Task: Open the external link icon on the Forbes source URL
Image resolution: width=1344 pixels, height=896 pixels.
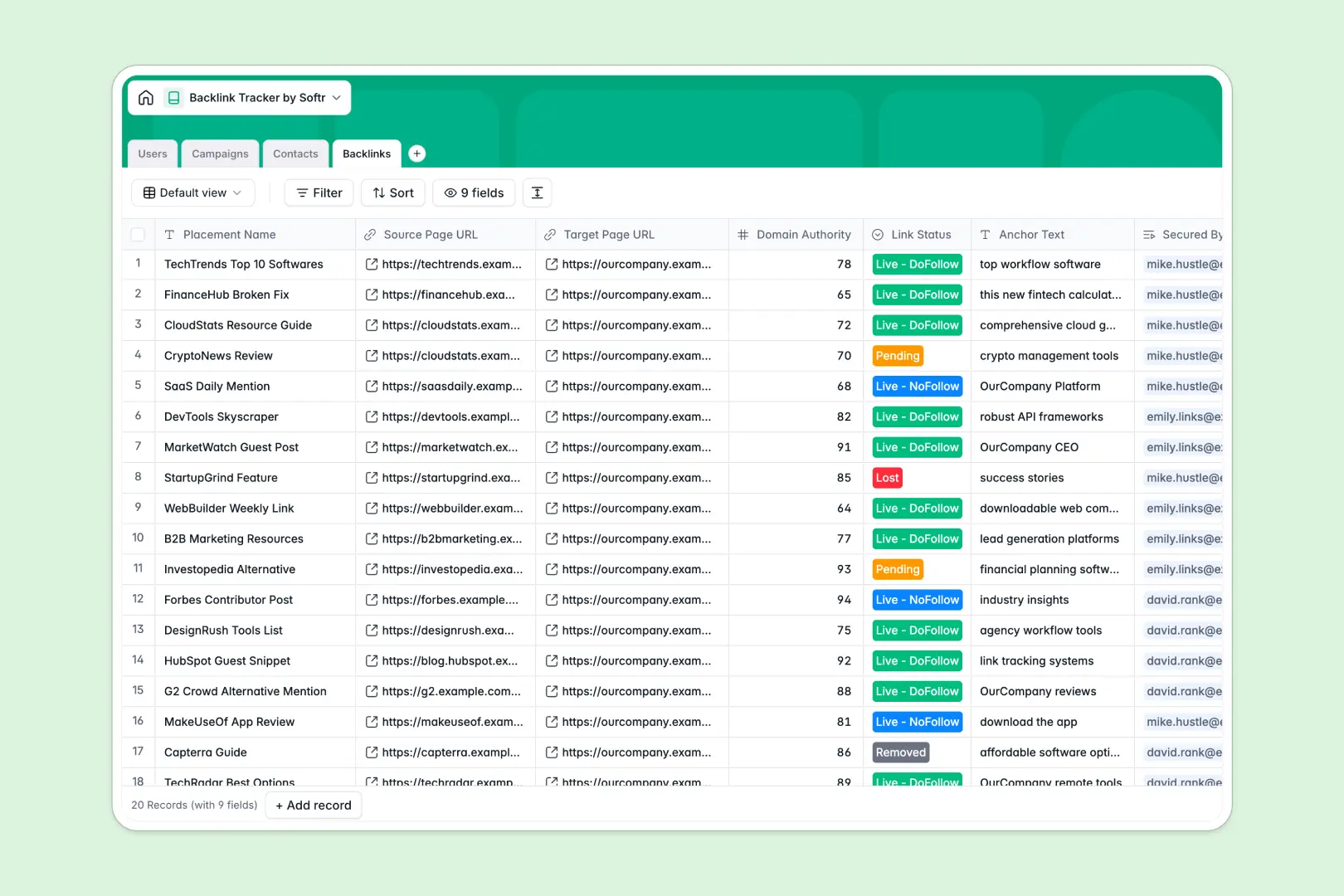Action: (x=371, y=599)
